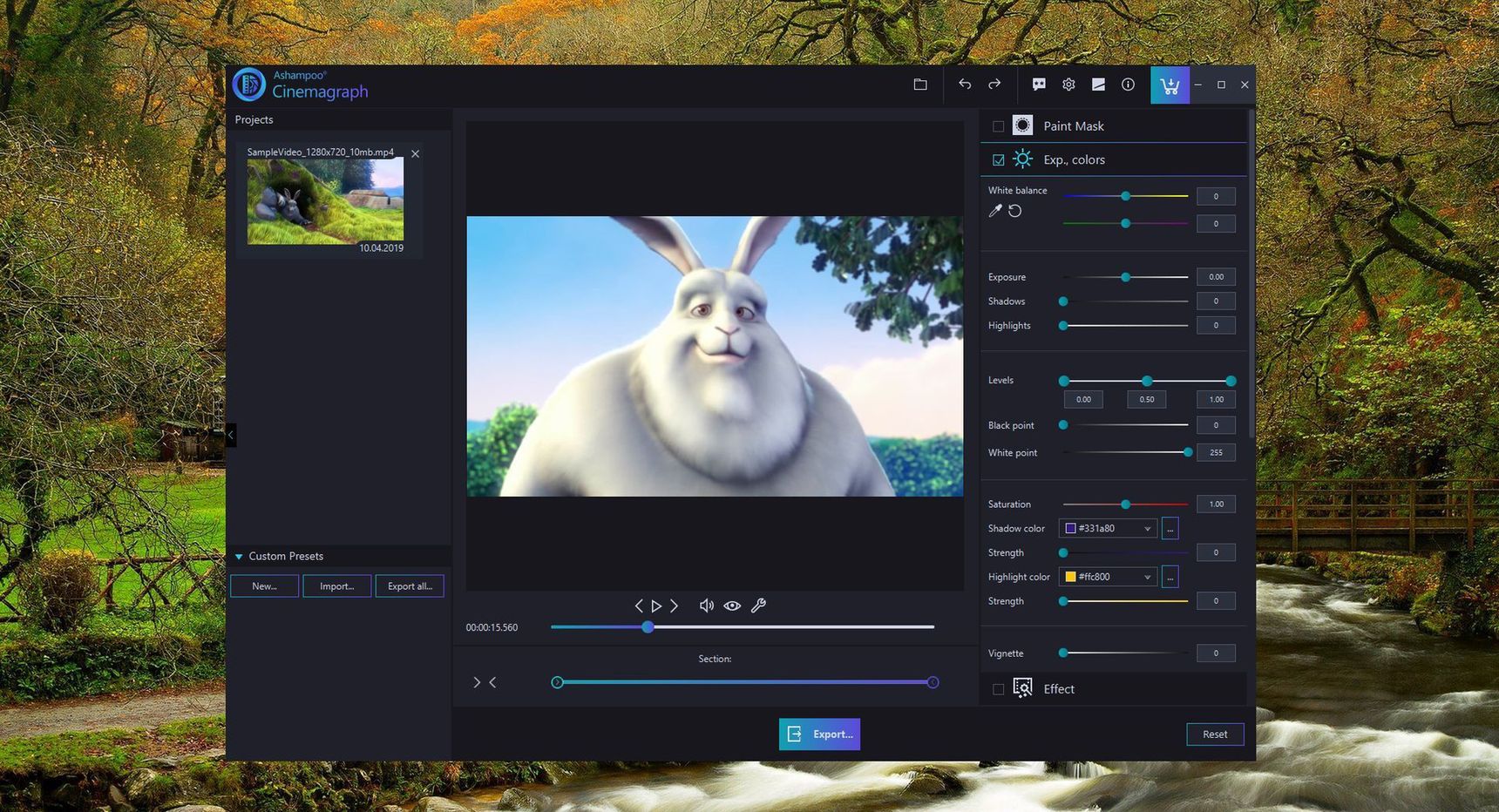Enable the Paint Mask checkbox
Screen dimensions: 1499x812
[x=999, y=126]
